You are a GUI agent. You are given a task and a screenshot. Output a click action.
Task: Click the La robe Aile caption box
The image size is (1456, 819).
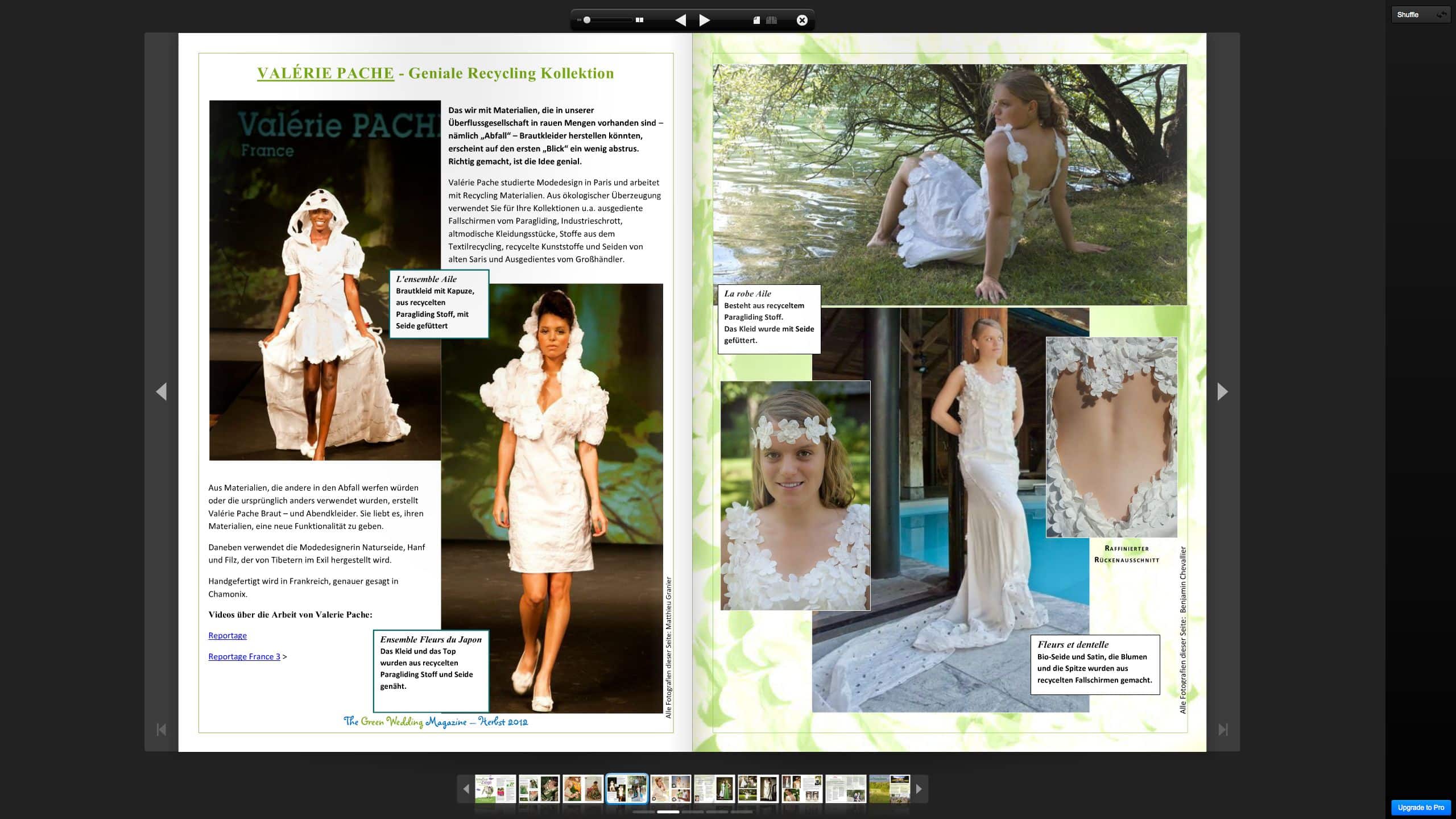click(x=769, y=319)
